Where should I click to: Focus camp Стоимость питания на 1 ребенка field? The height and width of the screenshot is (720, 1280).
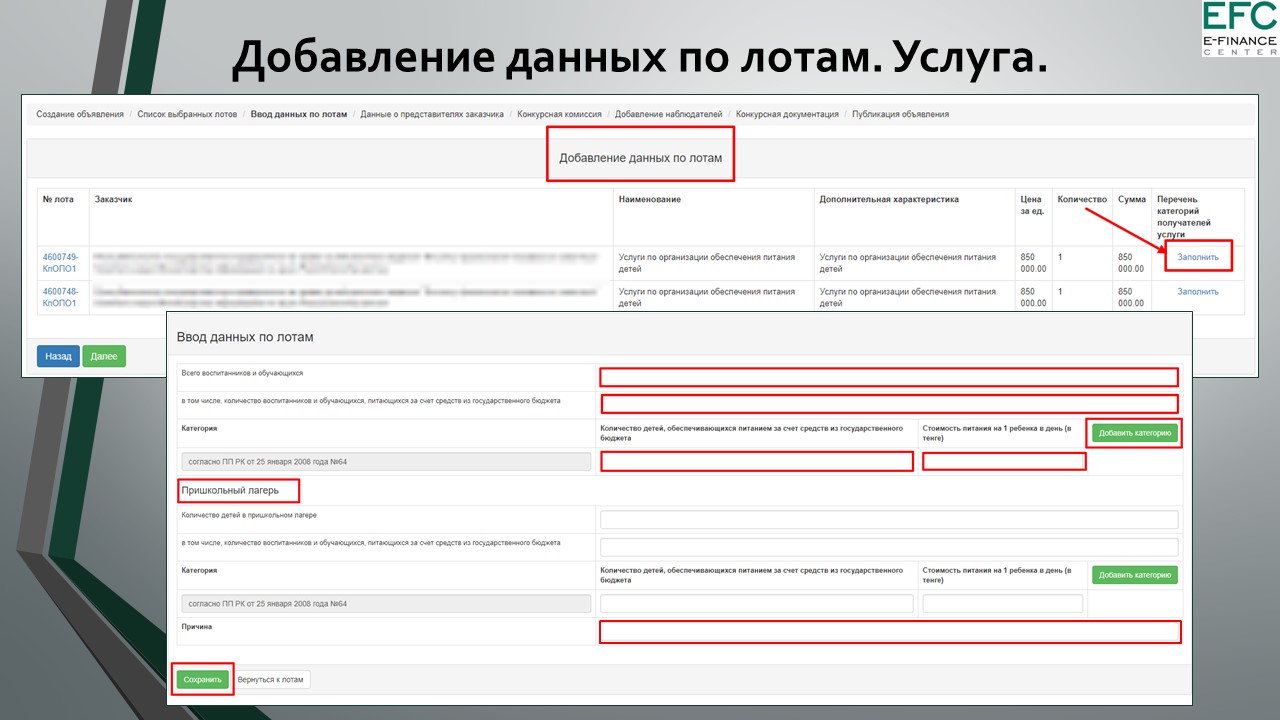coord(1003,604)
